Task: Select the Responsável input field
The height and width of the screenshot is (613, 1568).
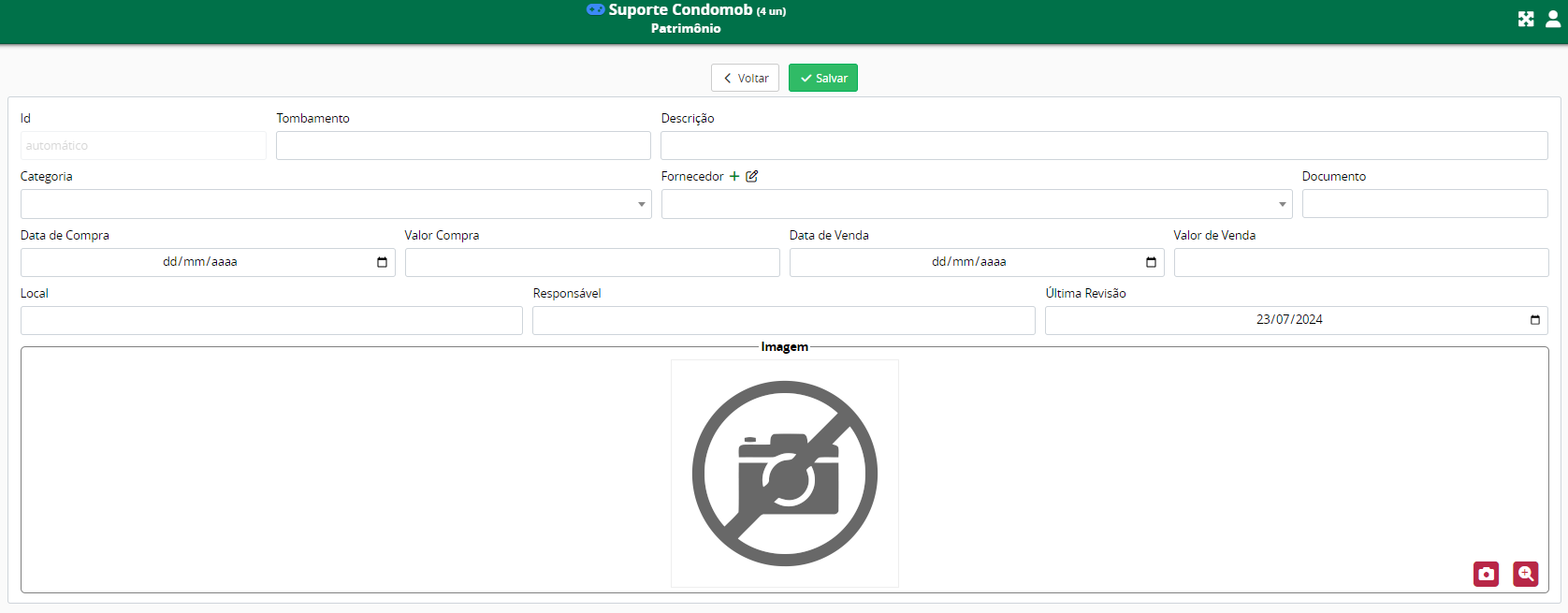Action: click(x=783, y=320)
